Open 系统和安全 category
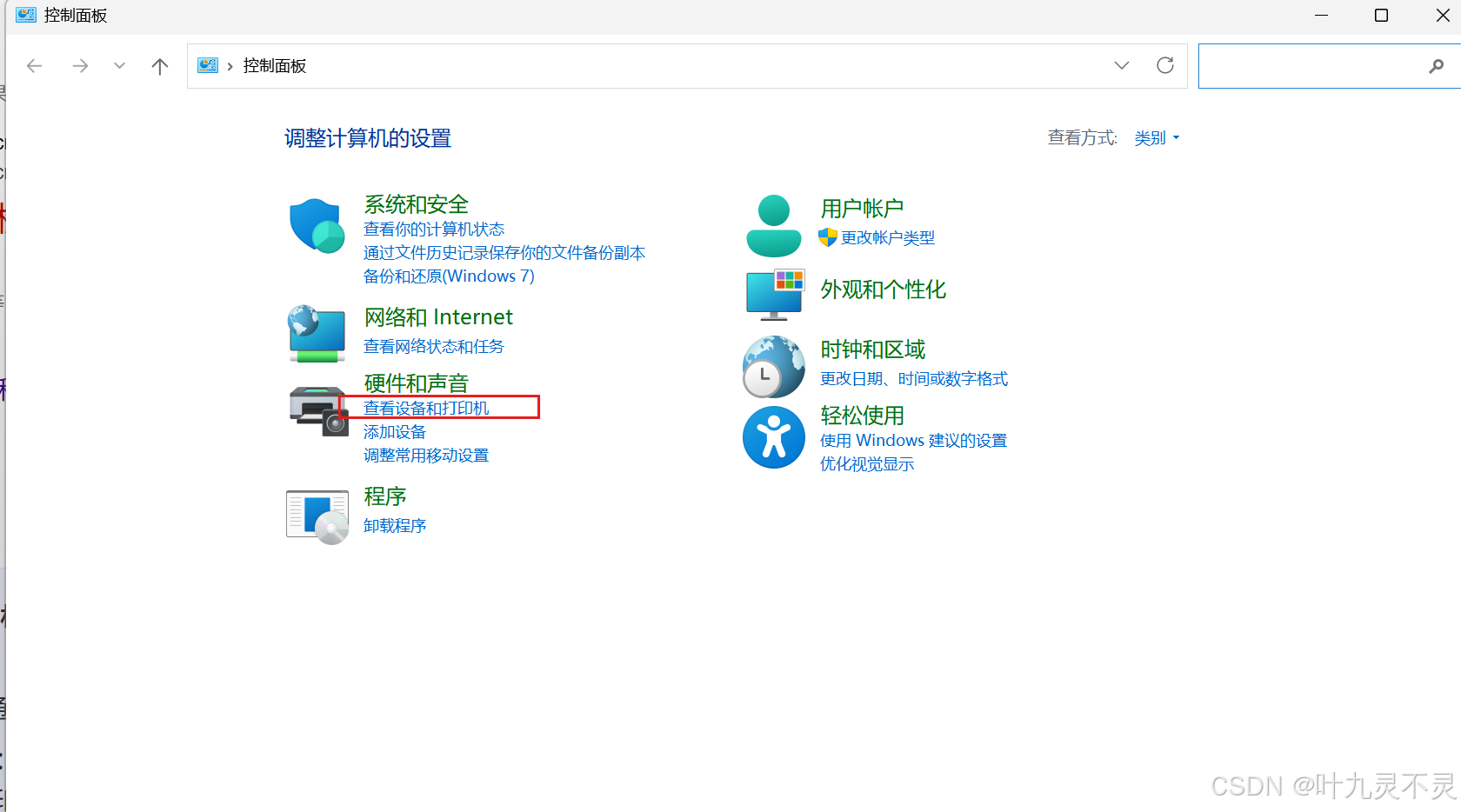This screenshot has width=1461, height=812. [417, 204]
